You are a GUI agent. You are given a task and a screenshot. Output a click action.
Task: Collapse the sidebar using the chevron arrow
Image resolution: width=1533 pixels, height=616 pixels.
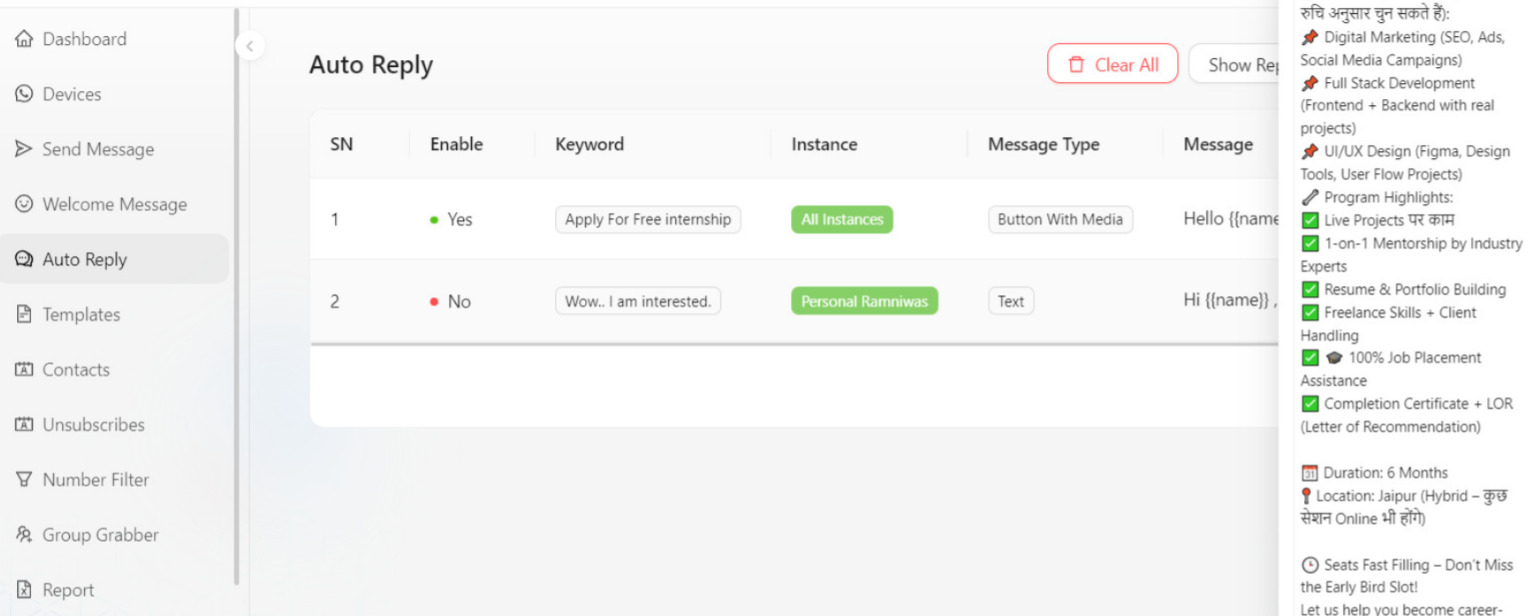[x=249, y=46]
